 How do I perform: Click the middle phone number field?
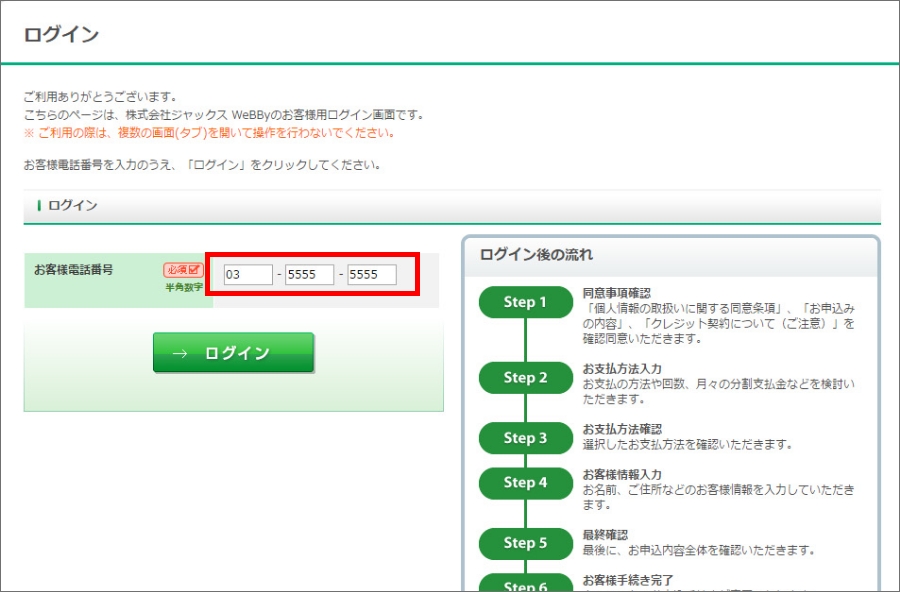[309, 274]
